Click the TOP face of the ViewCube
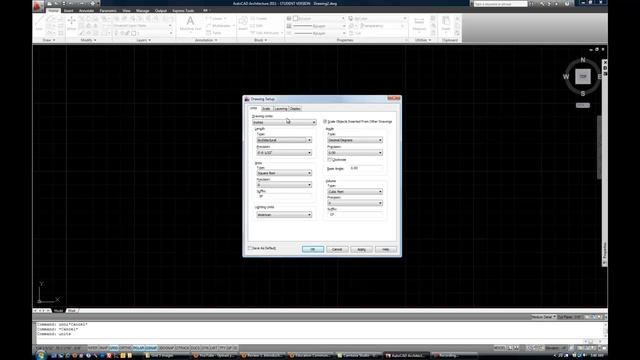Screen dimensions: 640x360 583,76
